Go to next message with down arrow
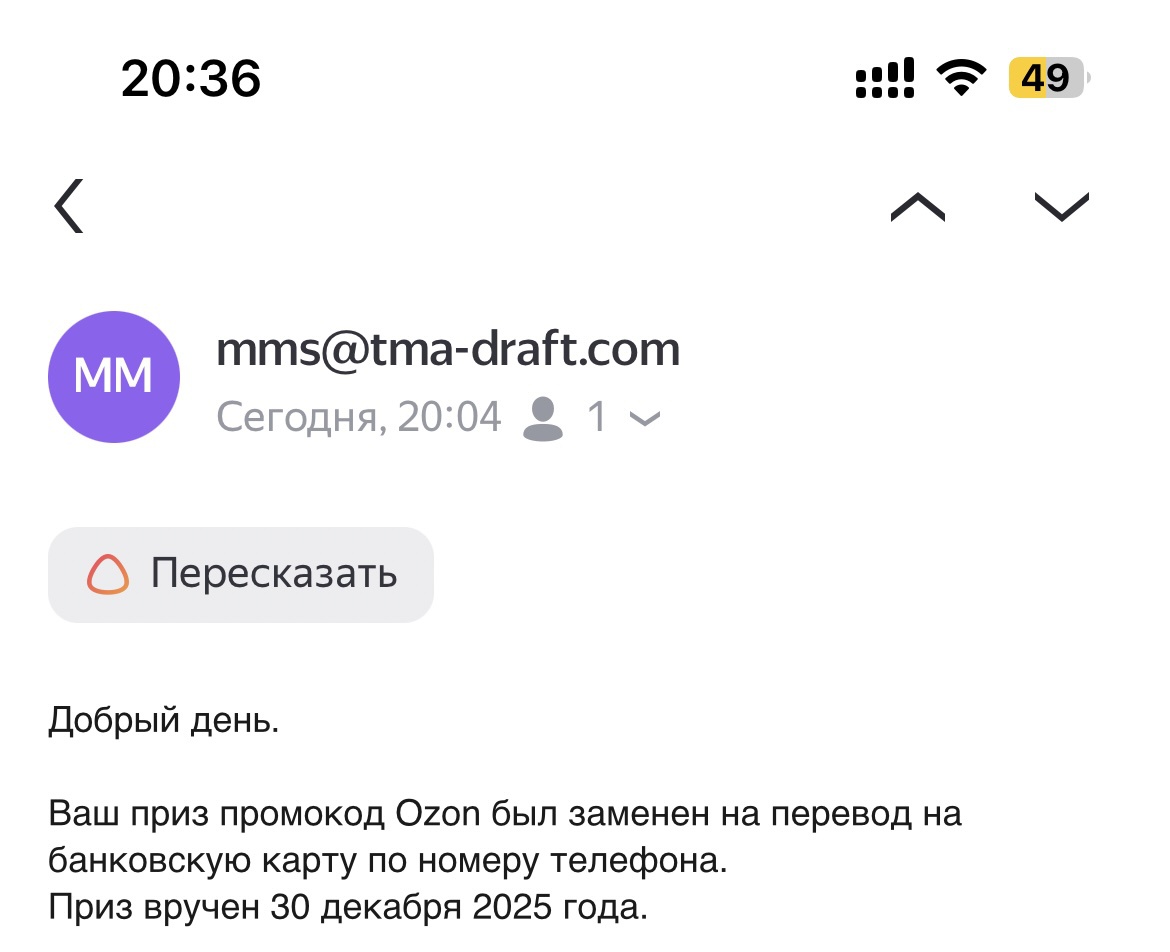 pyautogui.click(x=1061, y=206)
